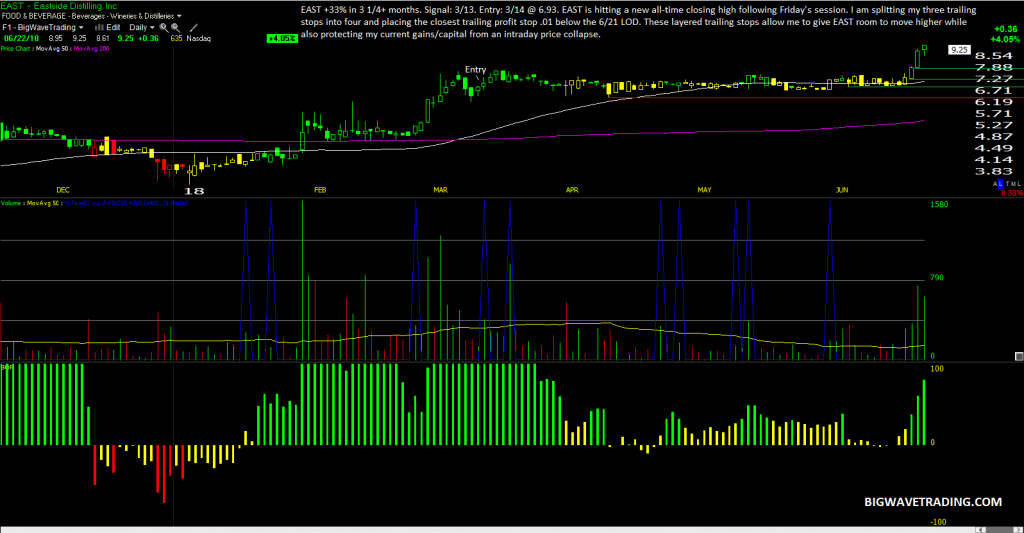Viewport: 1024px width, 533px height.
Task: Click the MAR month label on time axis
Action: 441,190
